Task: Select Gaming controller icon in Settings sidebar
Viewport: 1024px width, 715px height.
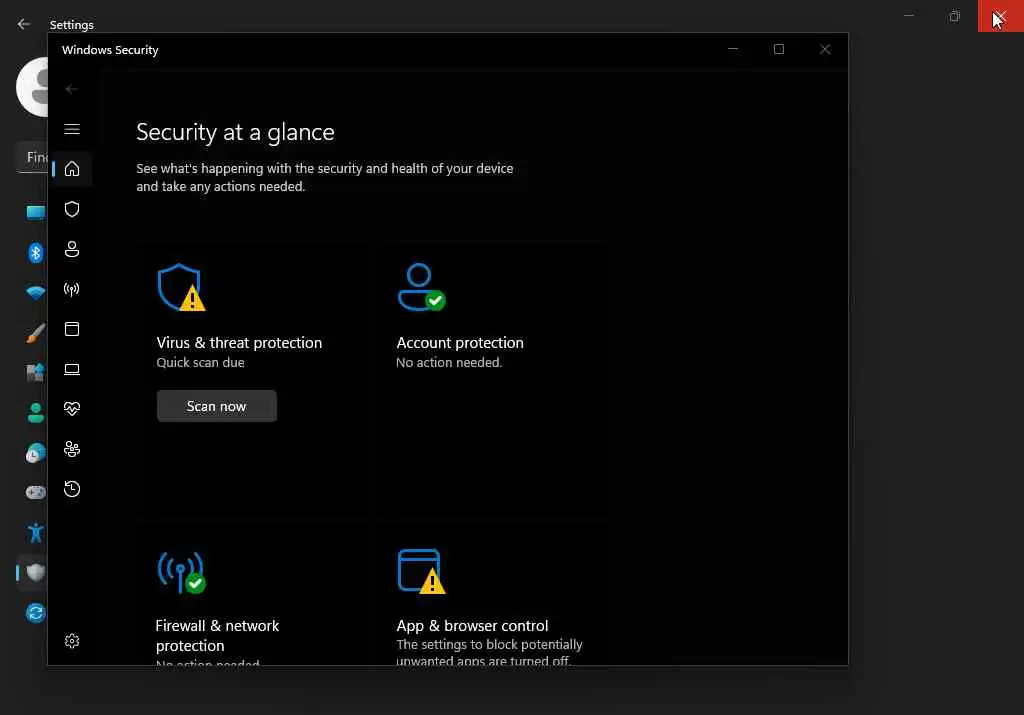Action: point(36,492)
